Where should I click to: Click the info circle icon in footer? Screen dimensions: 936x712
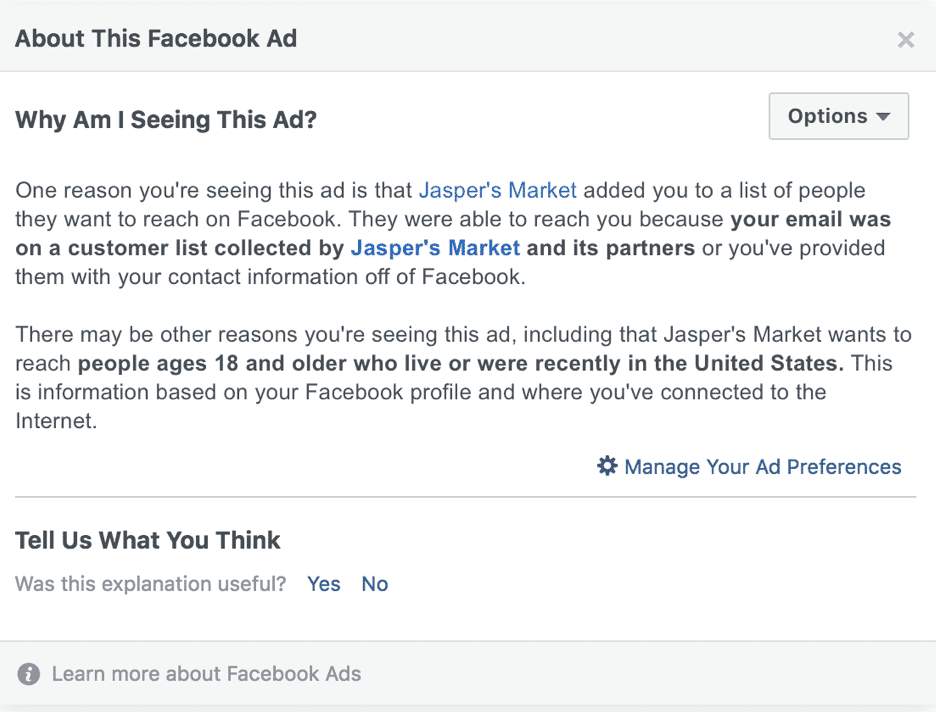tap(29, 674)
